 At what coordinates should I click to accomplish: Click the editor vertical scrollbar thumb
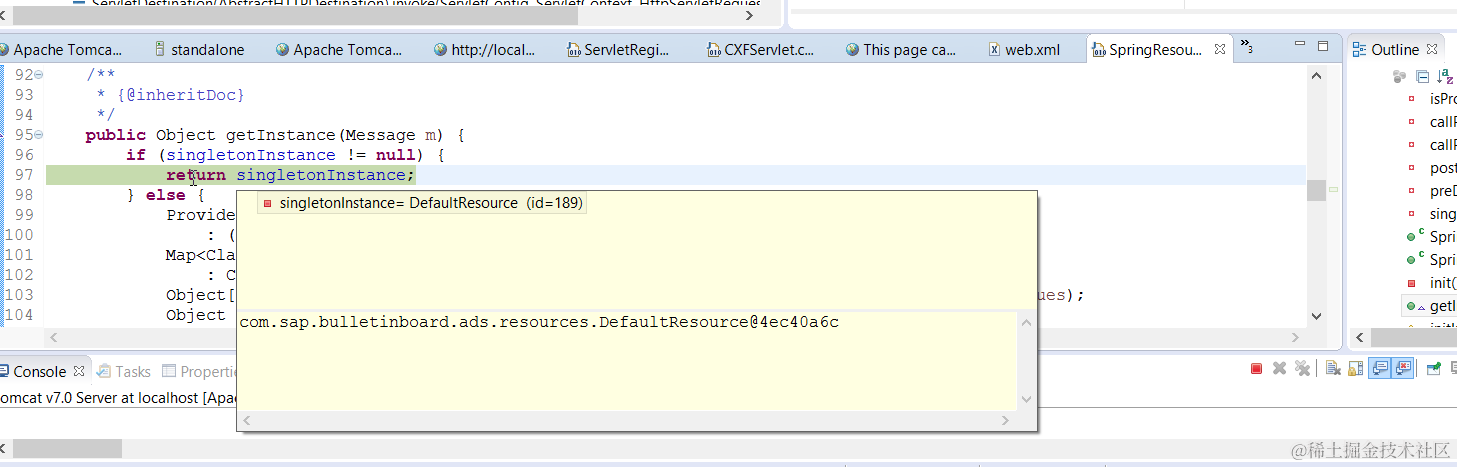click(x=1316, y=190)
